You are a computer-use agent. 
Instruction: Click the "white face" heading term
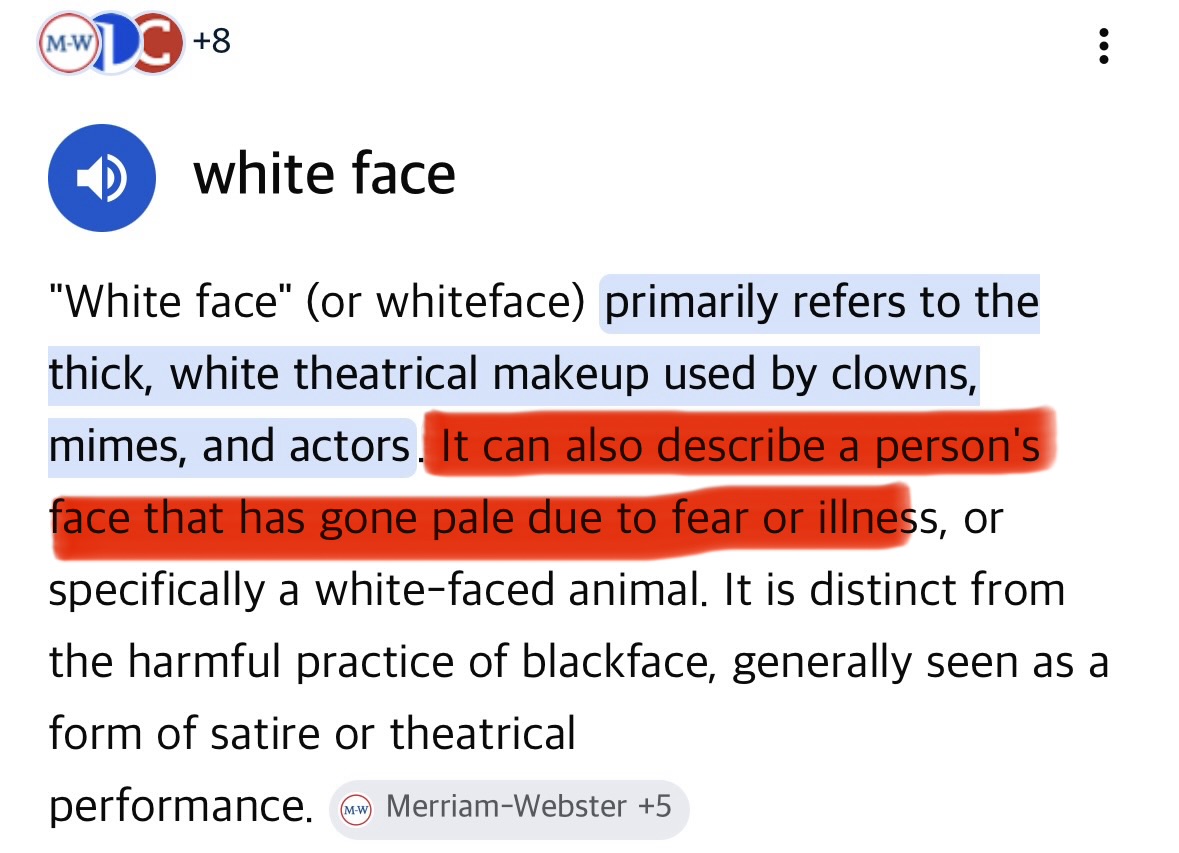coord(324,174)
